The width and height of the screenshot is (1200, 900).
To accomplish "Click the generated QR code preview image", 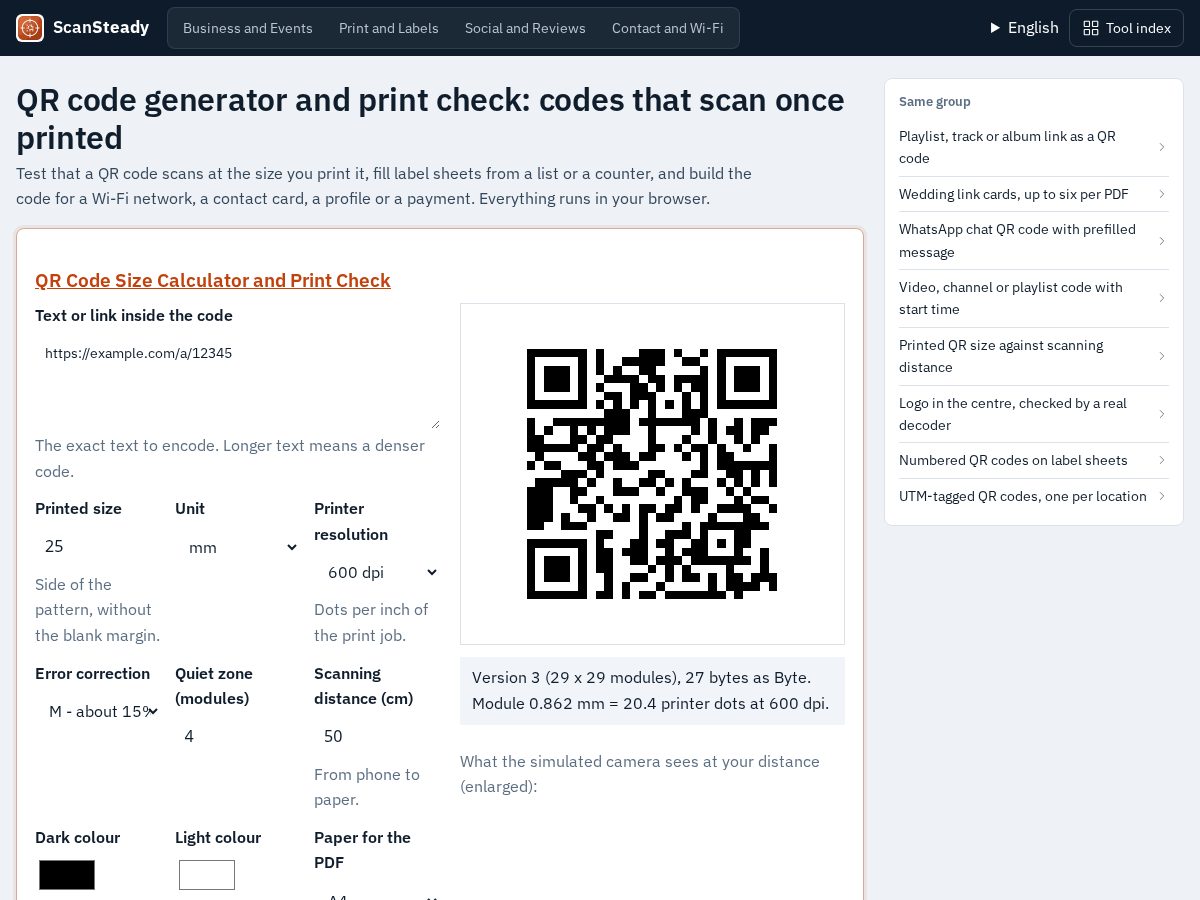I will pos(652,474).
